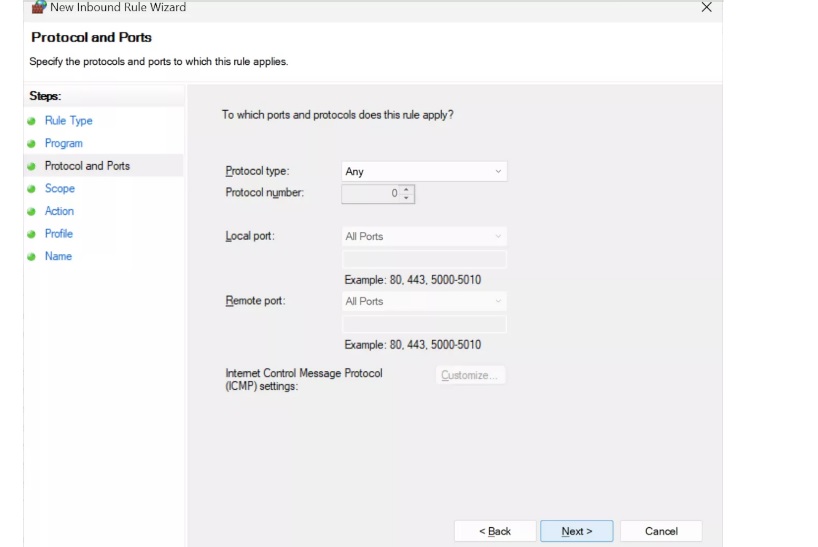Click the New Inbound Rule Wizard title text

coord(118,7)
